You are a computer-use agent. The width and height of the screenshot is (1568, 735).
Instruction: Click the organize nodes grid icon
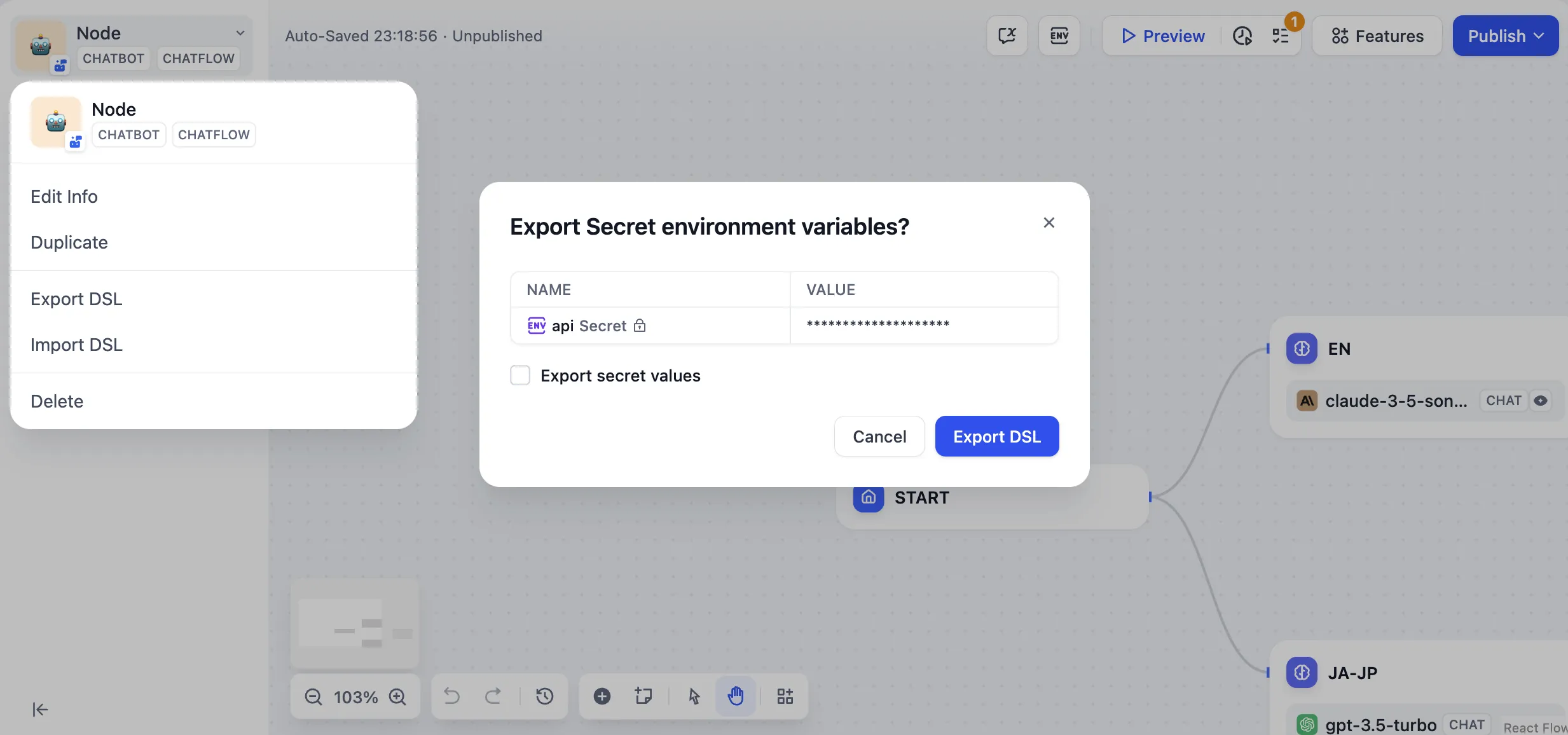tap(785, 696)
